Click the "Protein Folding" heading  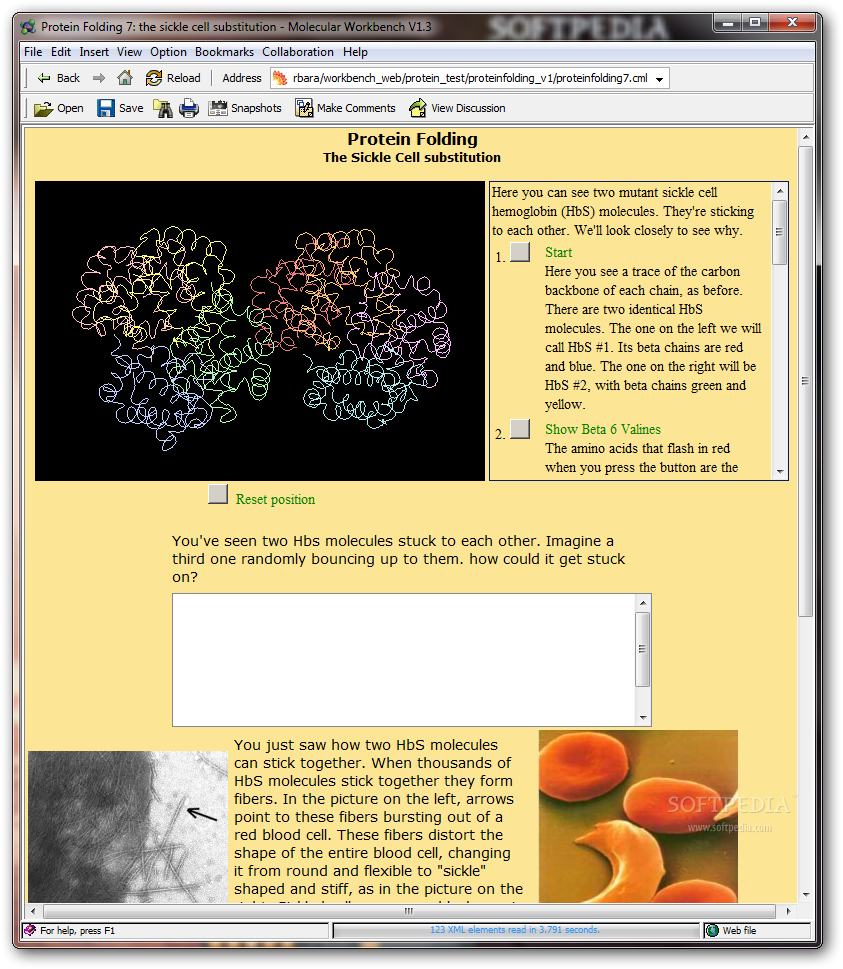412,139
